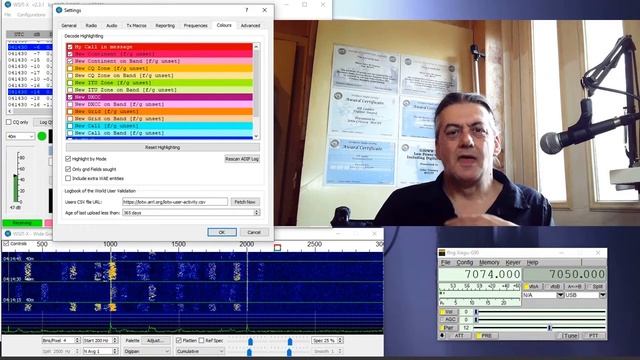Image resolution: width=640 pixels, height=360 pixels.
Task: Open the flrig Config menu
Action: coord(464,262)
